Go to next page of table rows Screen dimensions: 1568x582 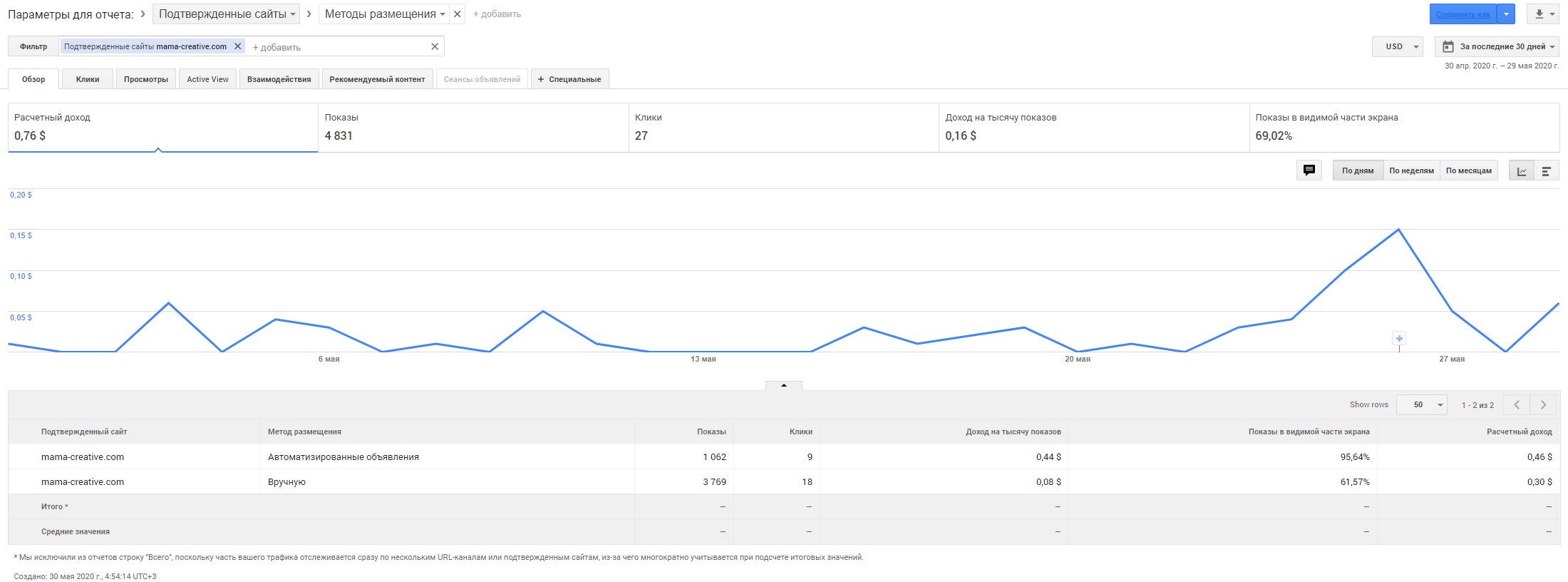tap(1544, 405)
